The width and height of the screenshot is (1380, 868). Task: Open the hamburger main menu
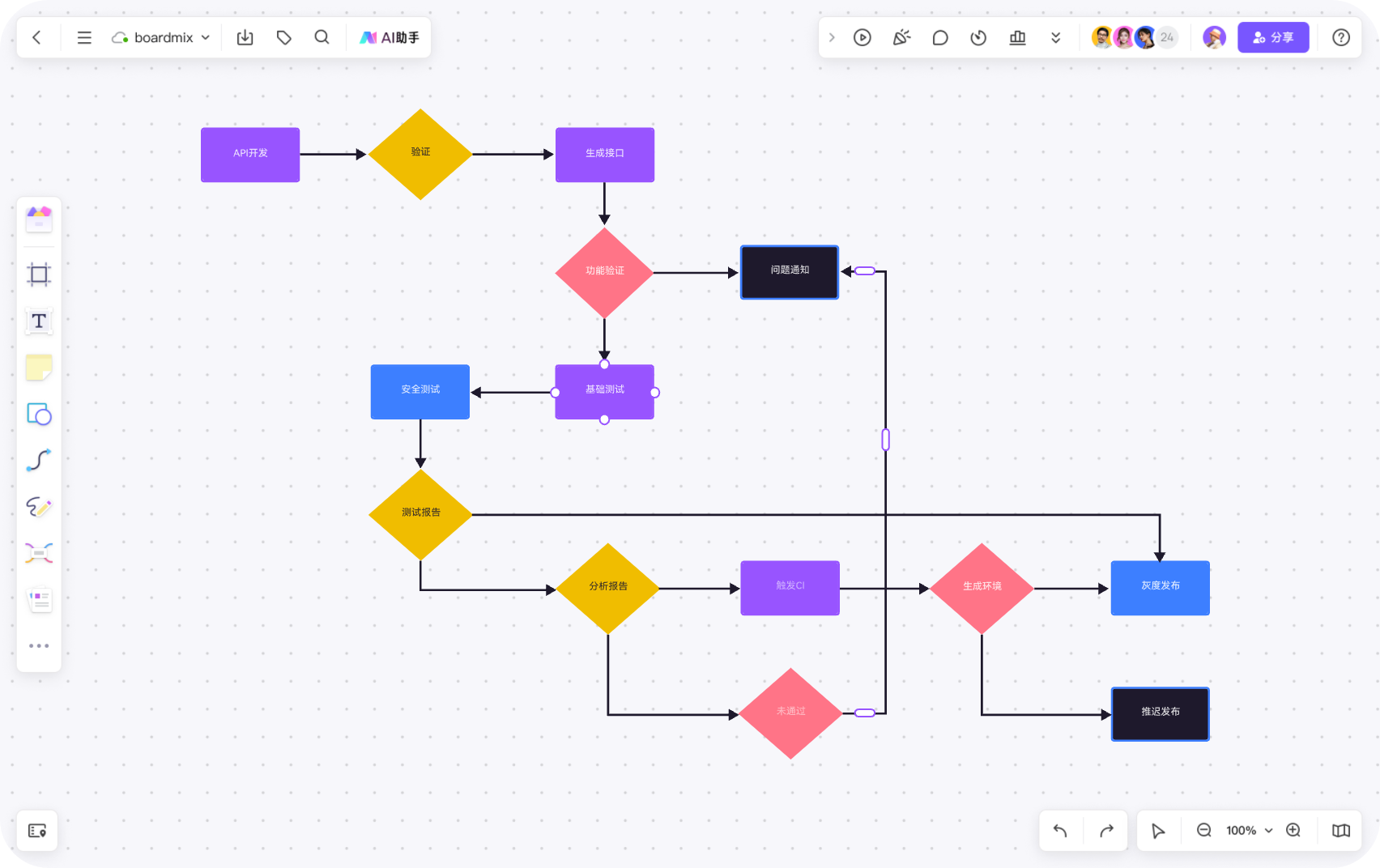point(84,37)
